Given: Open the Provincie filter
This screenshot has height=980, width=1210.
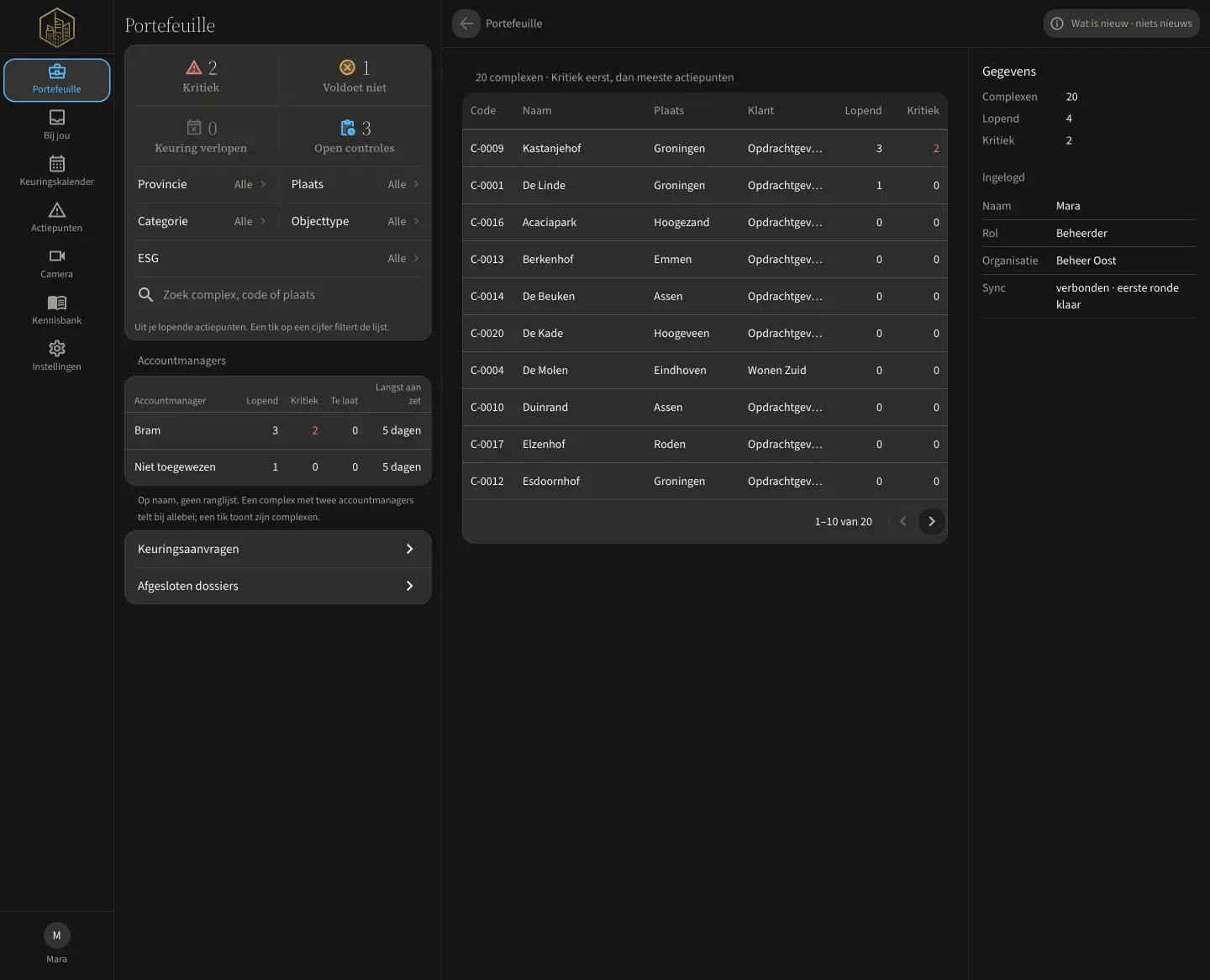Looking at the screenshot, I should (202, 184).
